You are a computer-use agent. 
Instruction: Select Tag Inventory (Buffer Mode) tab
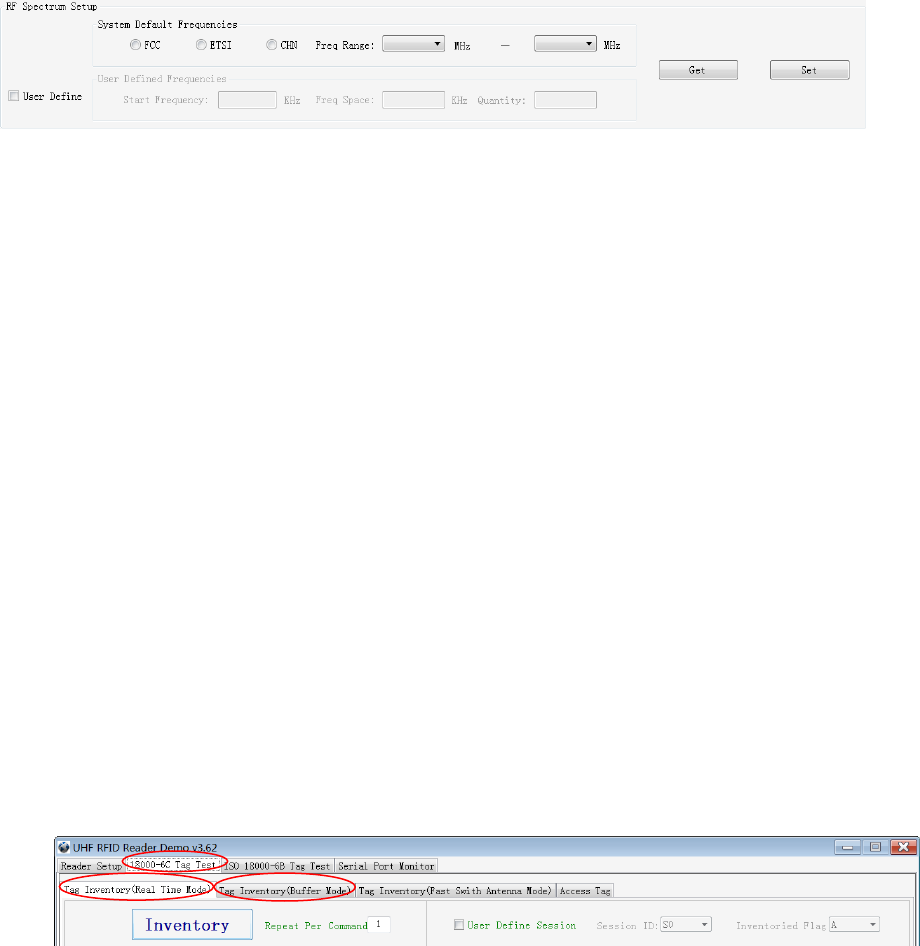285,890
